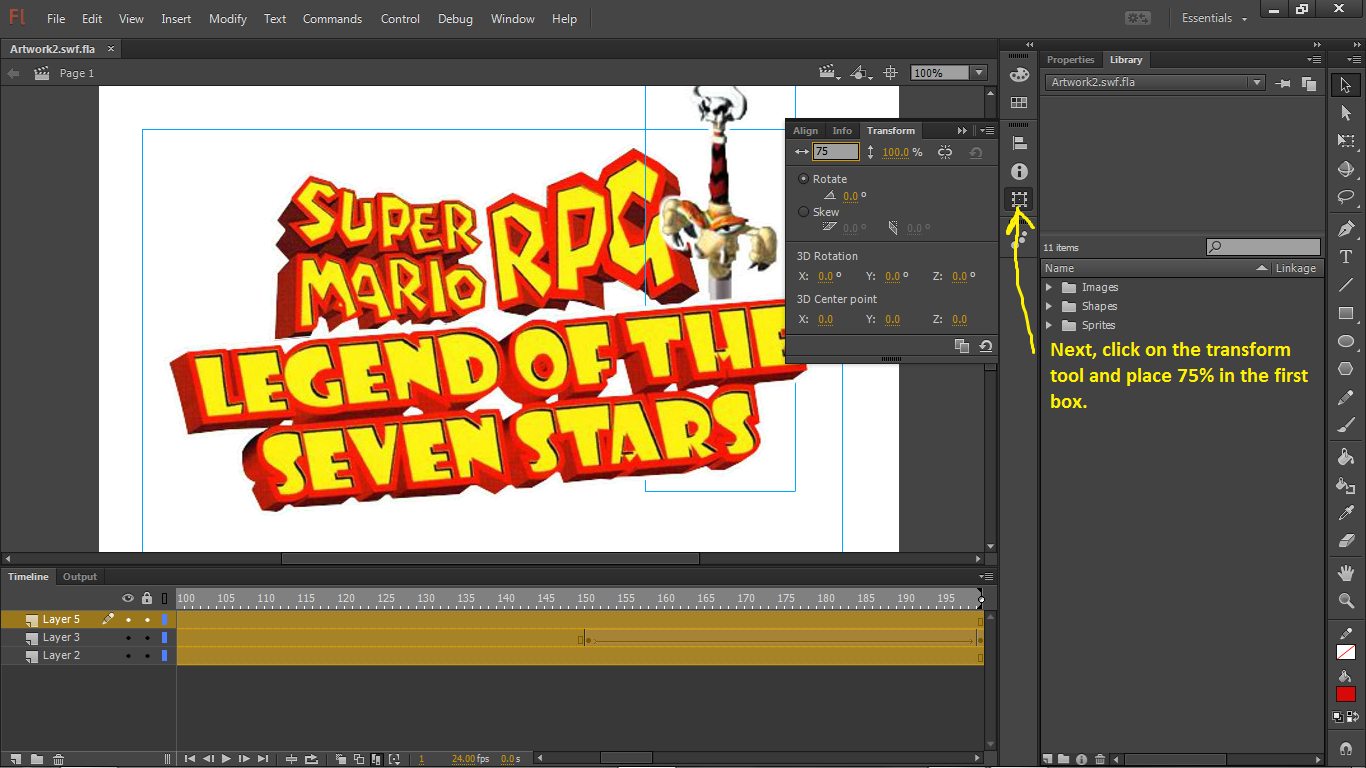Viewport: 1366px width, 768px height.
Task: Toggle visibility dot for Layer 2
Action: tap(128, 656)
